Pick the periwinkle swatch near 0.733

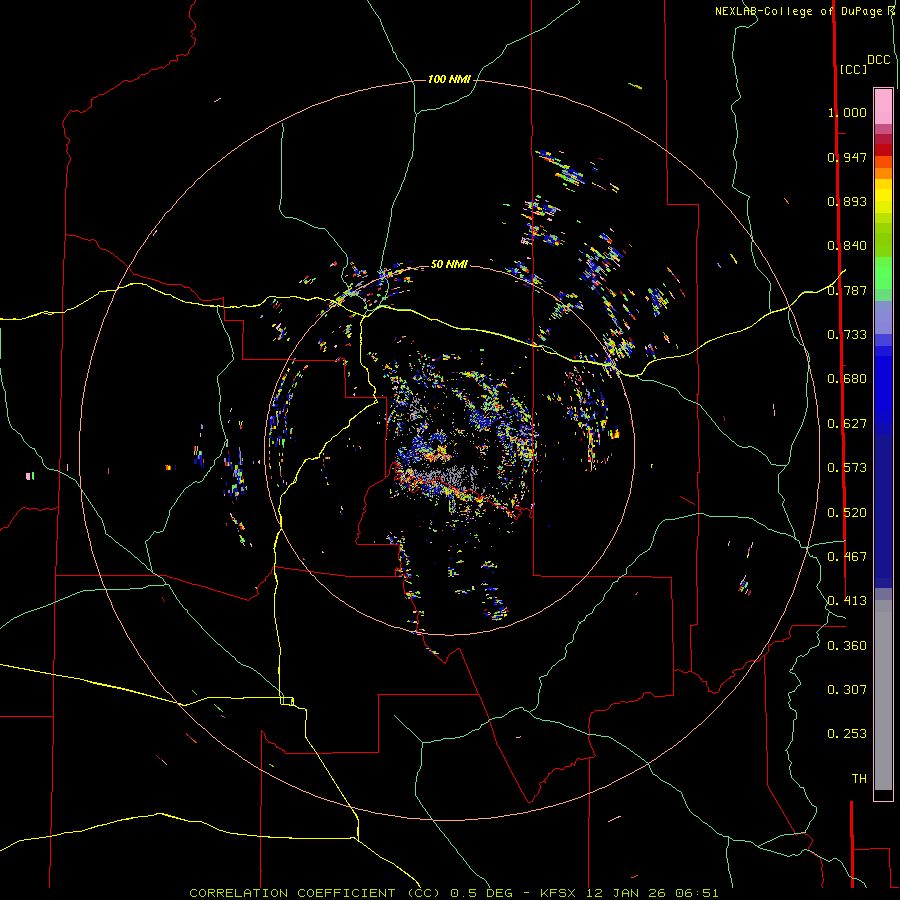tap(883, 318)
